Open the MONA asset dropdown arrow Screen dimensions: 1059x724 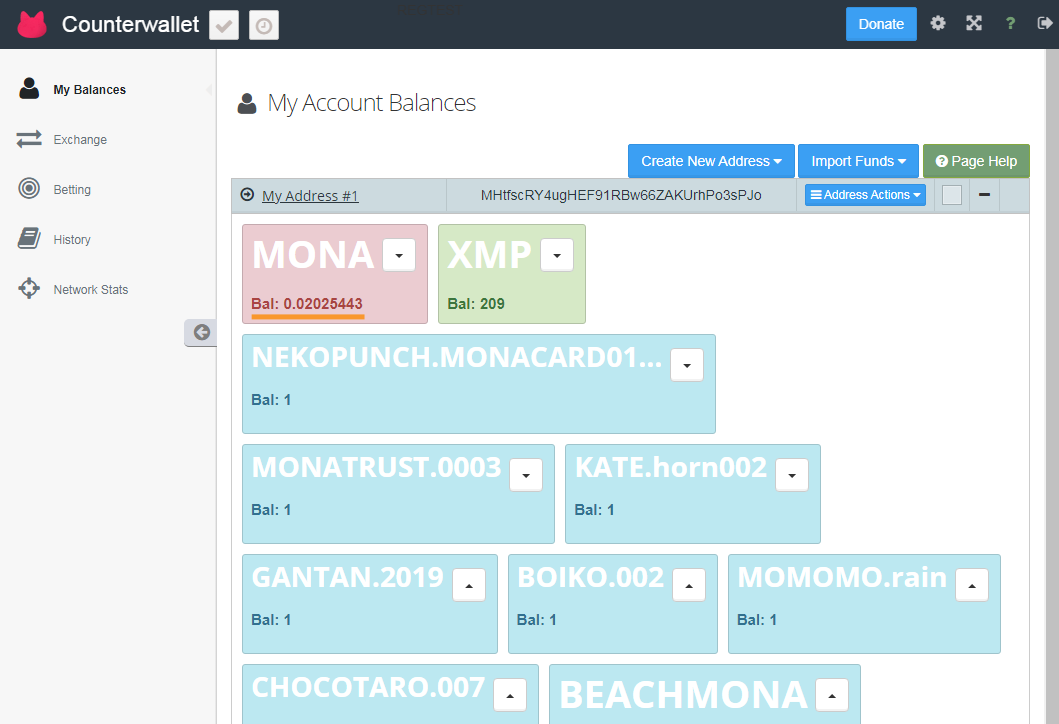pos(399,256)
